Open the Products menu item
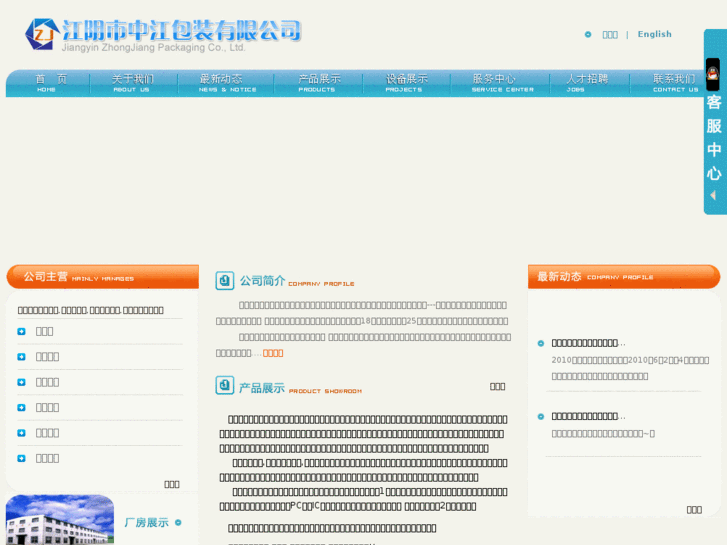 319,83
